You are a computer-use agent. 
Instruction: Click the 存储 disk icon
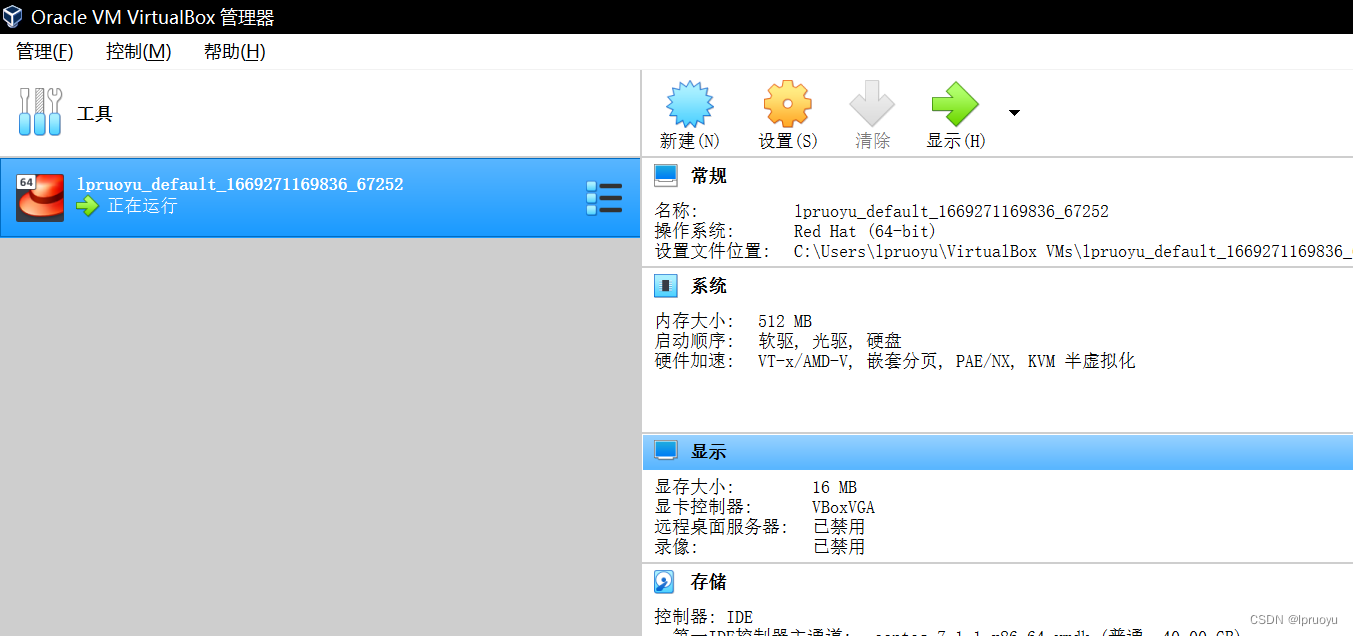click(x=665, y=582)
